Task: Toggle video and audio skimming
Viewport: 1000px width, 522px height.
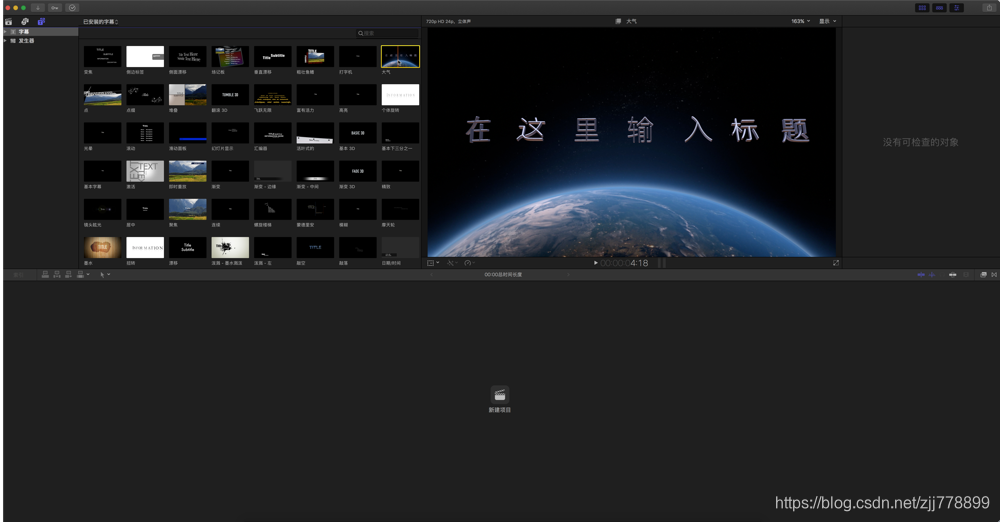Action: (x=921, y=274)
